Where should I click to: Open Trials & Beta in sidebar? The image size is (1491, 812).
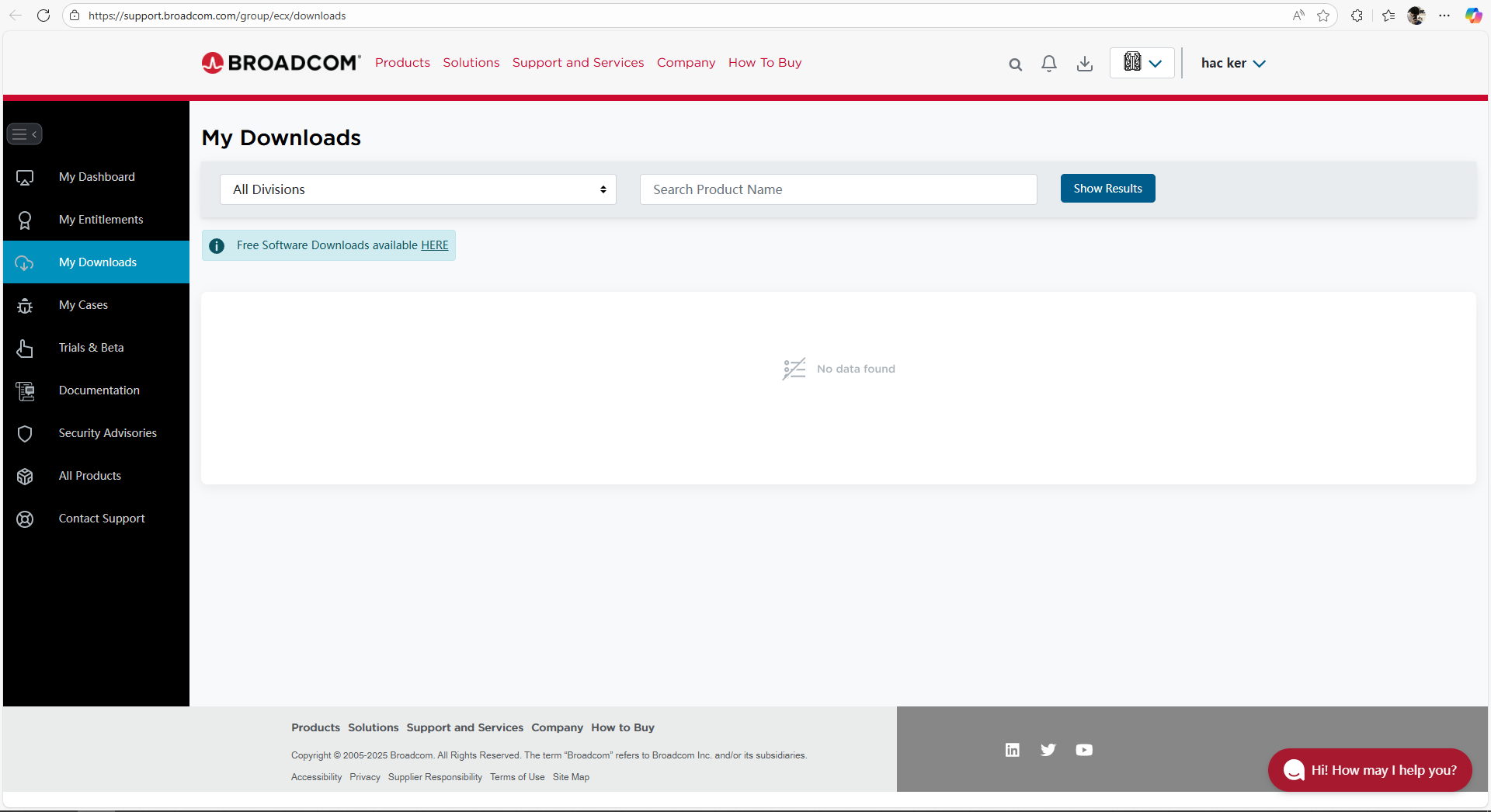click(x=96, y=348)
